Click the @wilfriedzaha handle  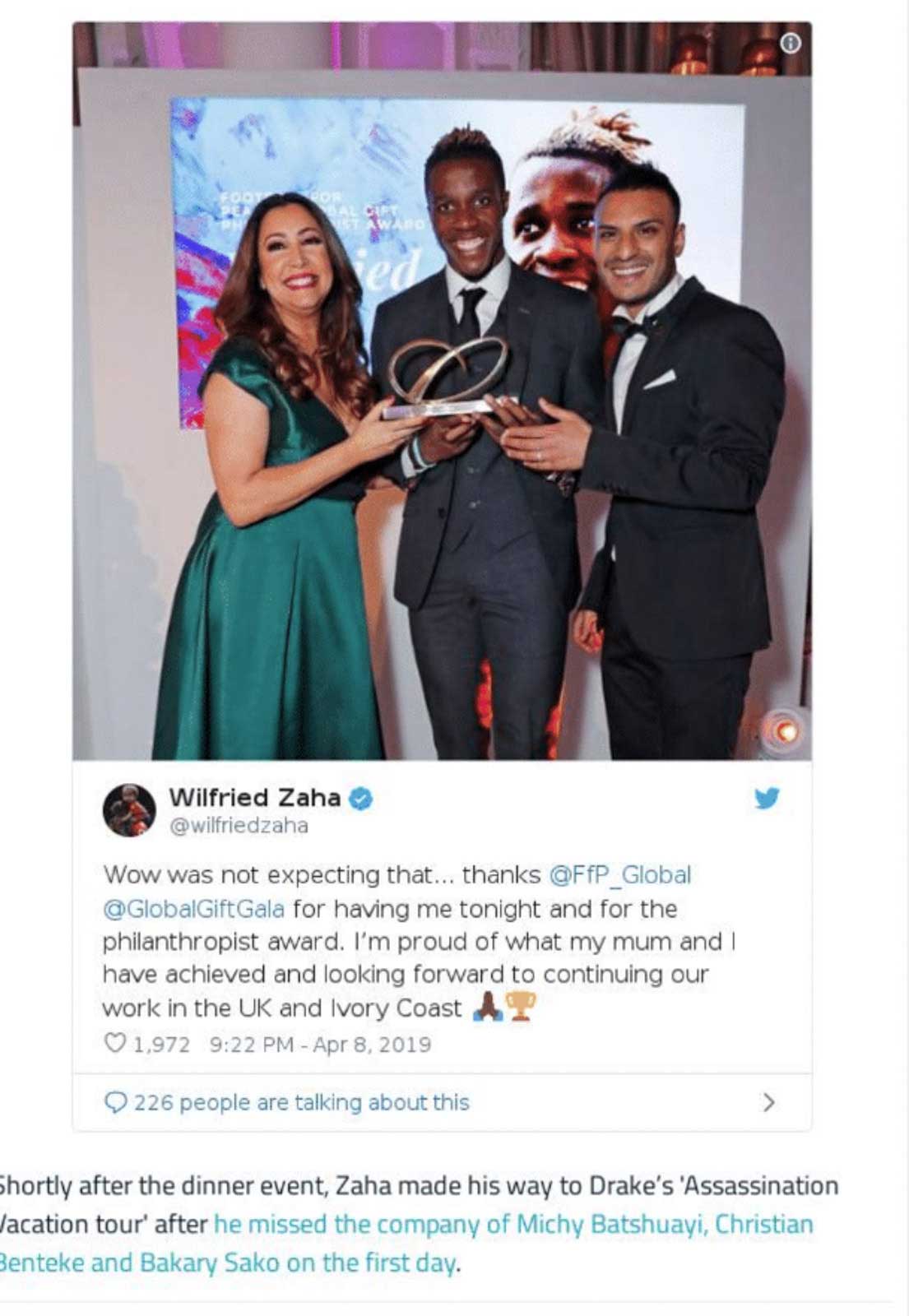point(239,826)
